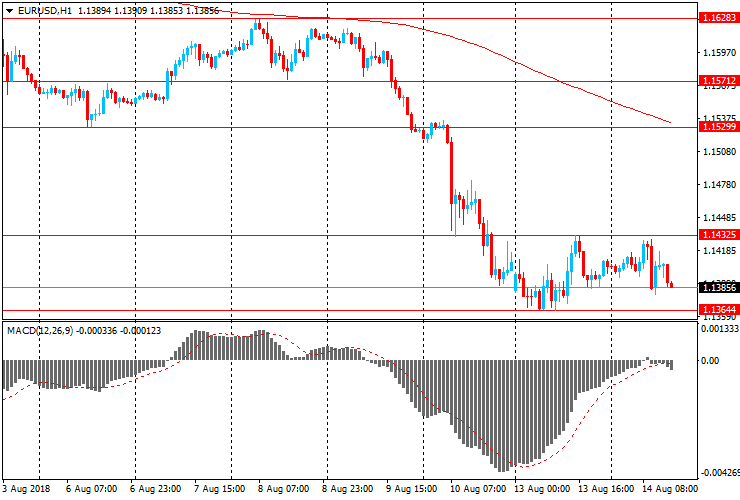Click the 1.14485 price axis value
The height and width of the screenshot is (500, 740).
(719, 218)
